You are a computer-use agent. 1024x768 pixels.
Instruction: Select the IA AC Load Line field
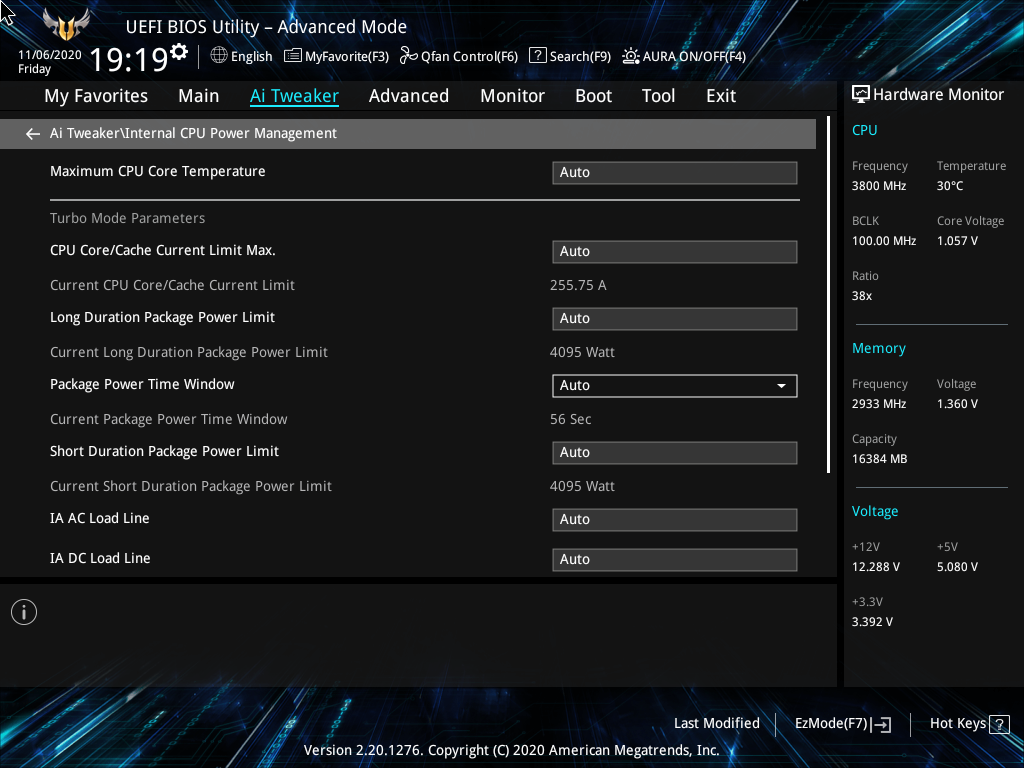pyautogui.click(x=674, y=520)
